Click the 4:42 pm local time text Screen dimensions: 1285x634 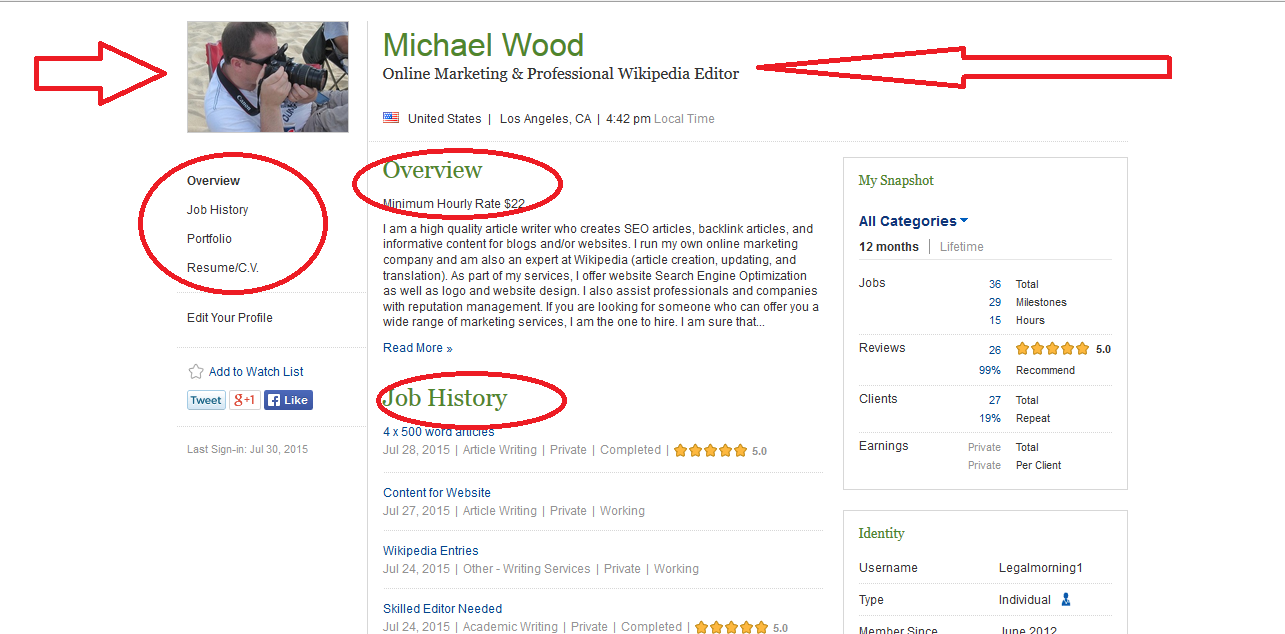[x=628, y=119]
